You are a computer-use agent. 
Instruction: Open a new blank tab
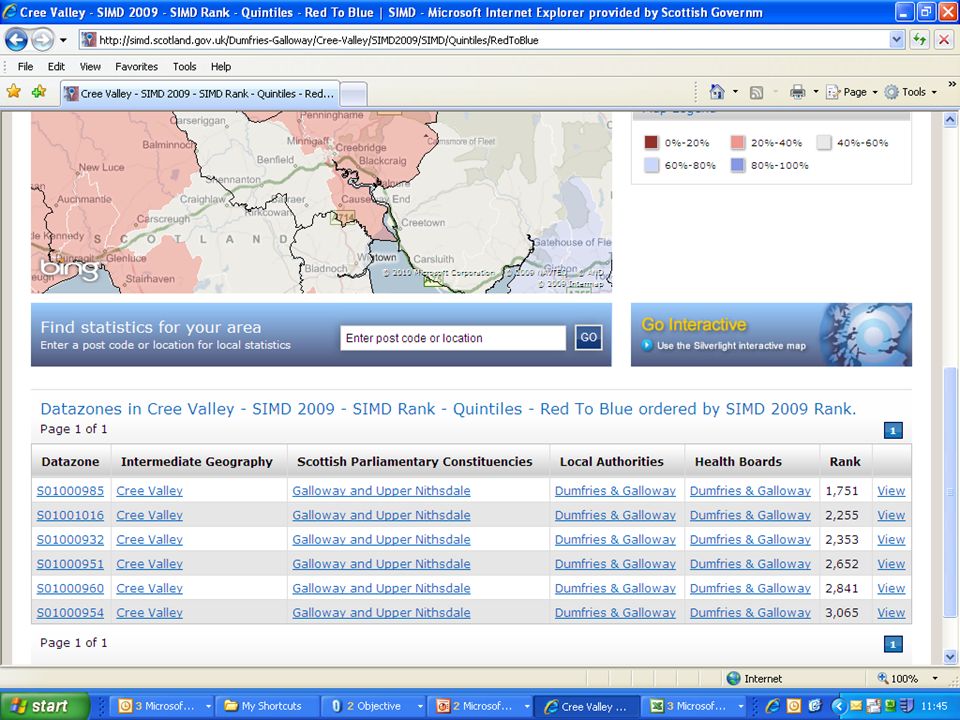point(353,94)
